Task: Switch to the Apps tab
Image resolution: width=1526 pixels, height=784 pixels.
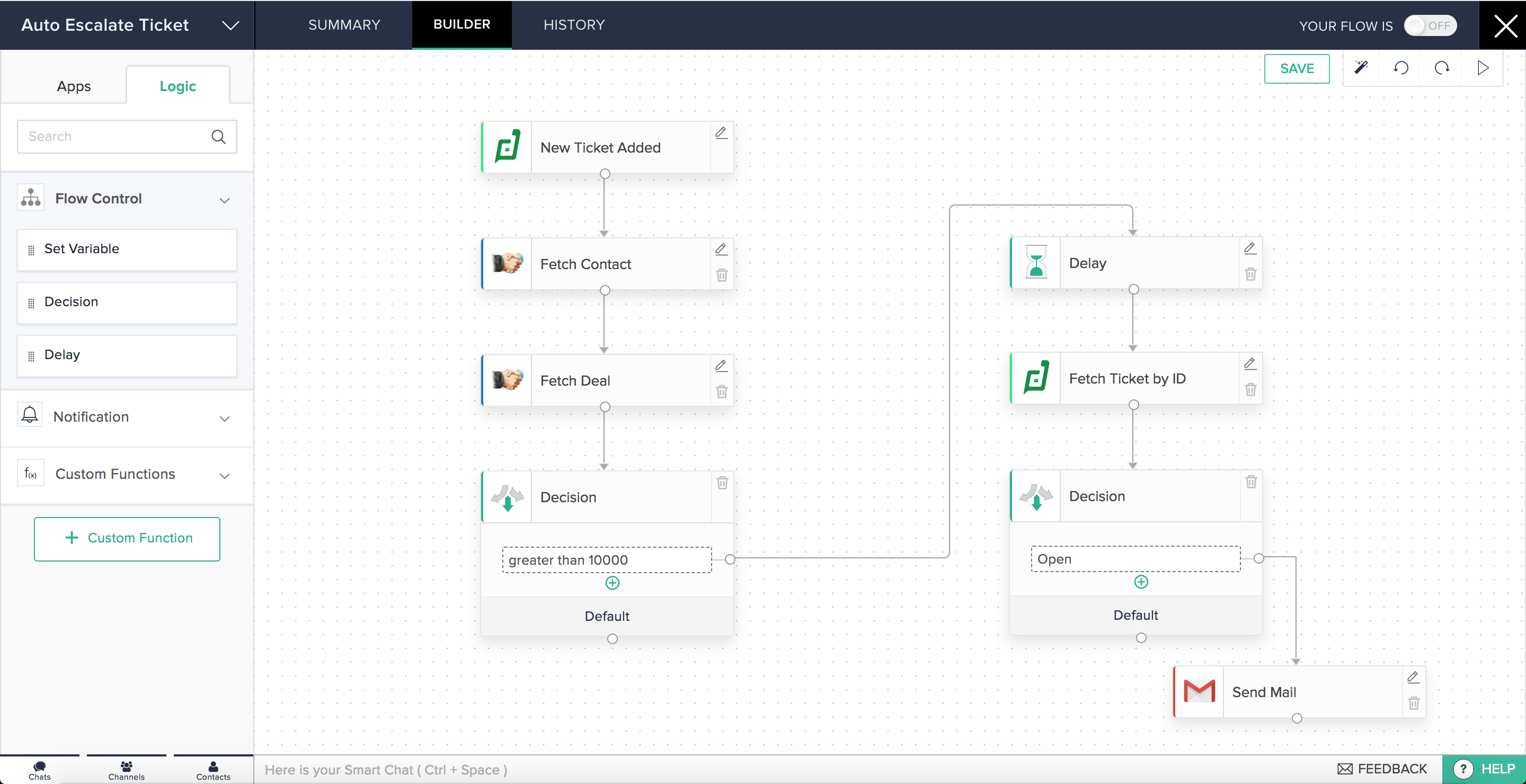Action: click(74, 86)
